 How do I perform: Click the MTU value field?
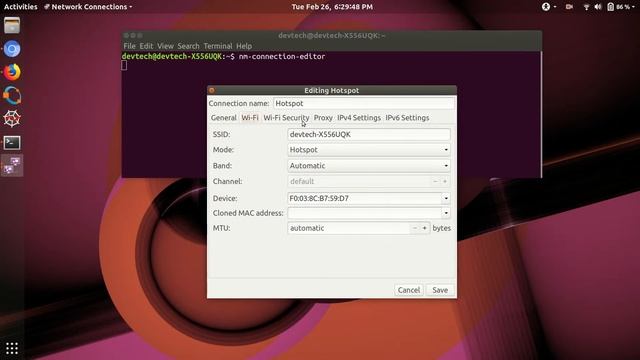[x=349, y=228]
